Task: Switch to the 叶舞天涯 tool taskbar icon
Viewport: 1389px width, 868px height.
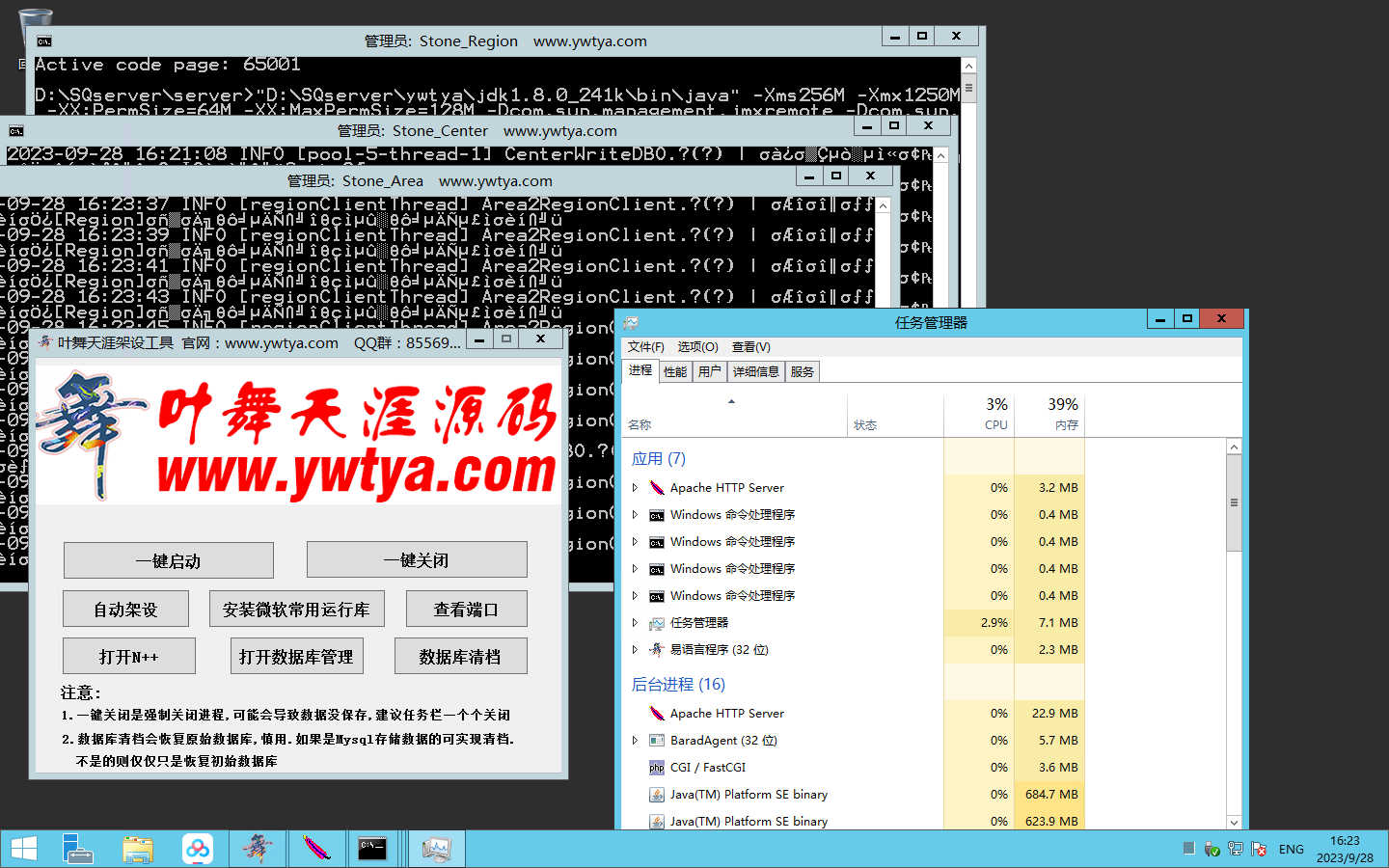Action: coord(258,849)
